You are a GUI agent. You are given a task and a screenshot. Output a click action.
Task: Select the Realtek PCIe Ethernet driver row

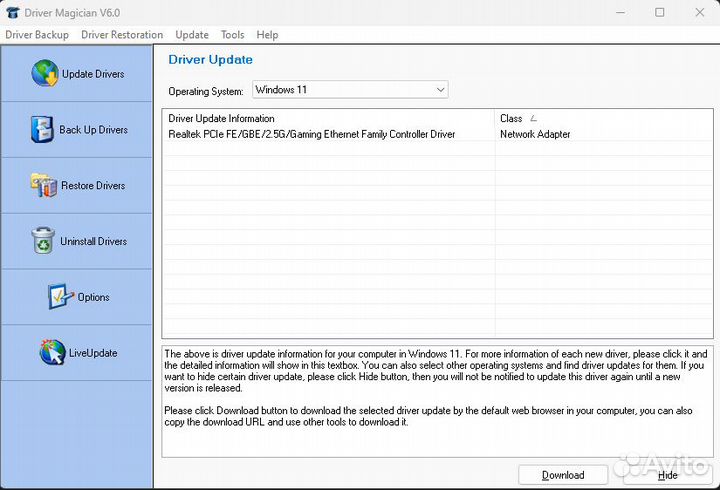pyautogui.click(x=312, y=134)
